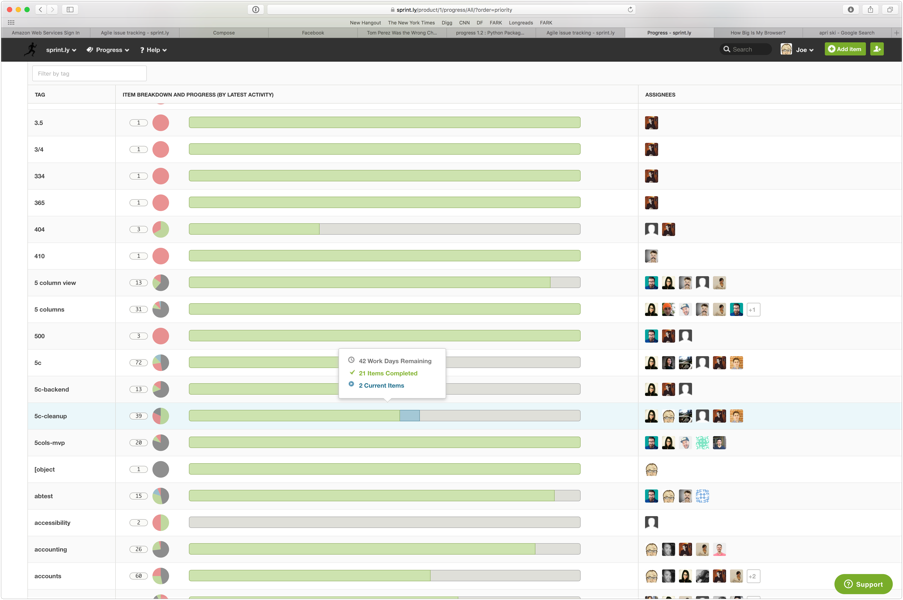Click the pie chart for 5c-cleanup

click(161, 416)
